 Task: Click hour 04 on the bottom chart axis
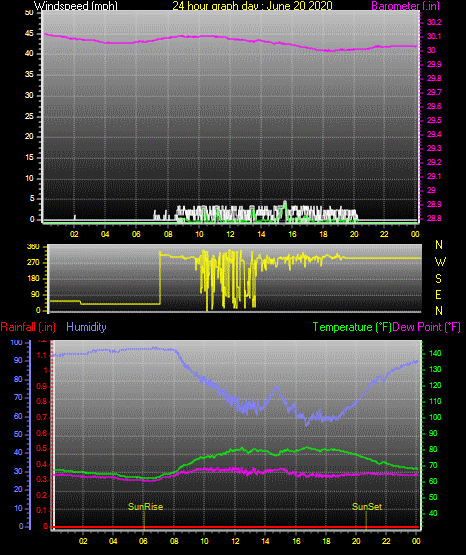click(113, 541)
